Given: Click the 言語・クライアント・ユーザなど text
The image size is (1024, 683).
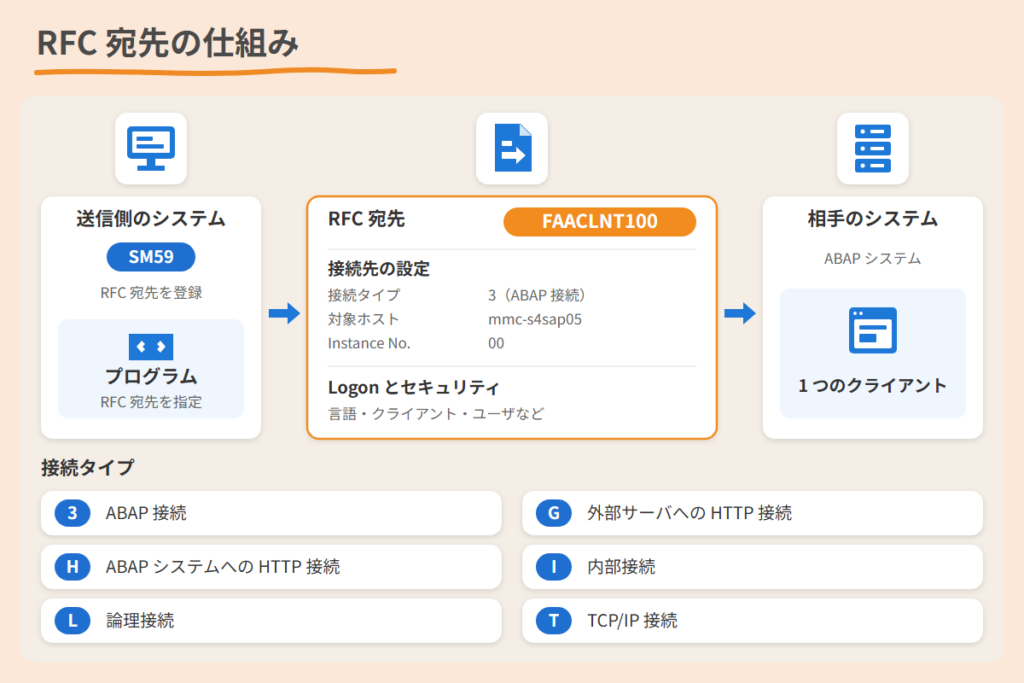Looking at the screenshot, I should tap(436, 414).
